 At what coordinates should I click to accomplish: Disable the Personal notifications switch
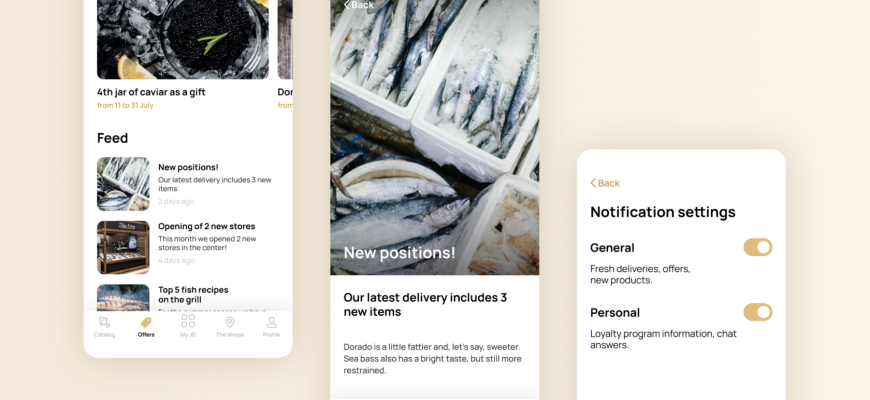(758, 312)
